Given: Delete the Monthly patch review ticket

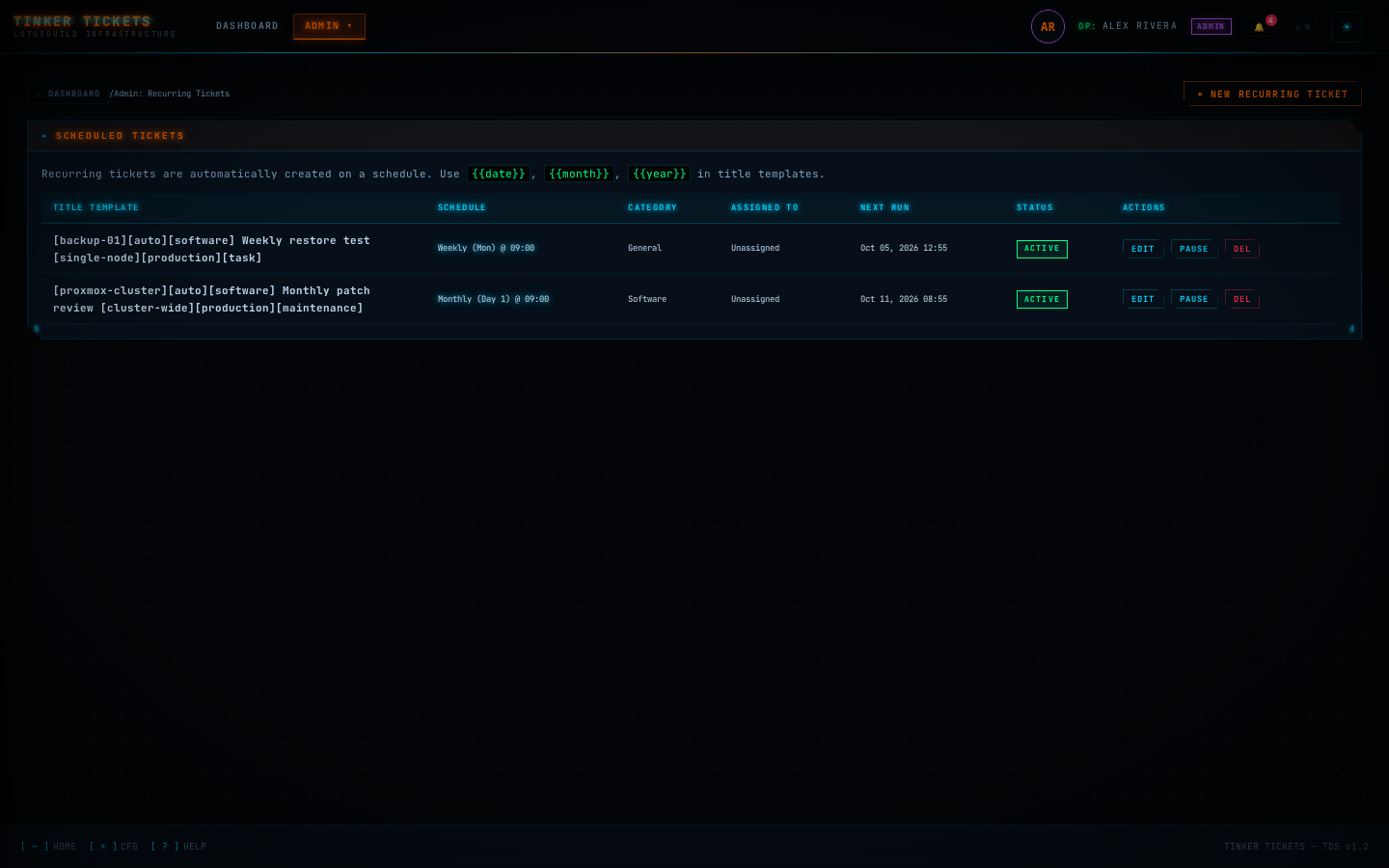Looking at the screenshot, I should pyautogui.click(x=1242, y=299).
